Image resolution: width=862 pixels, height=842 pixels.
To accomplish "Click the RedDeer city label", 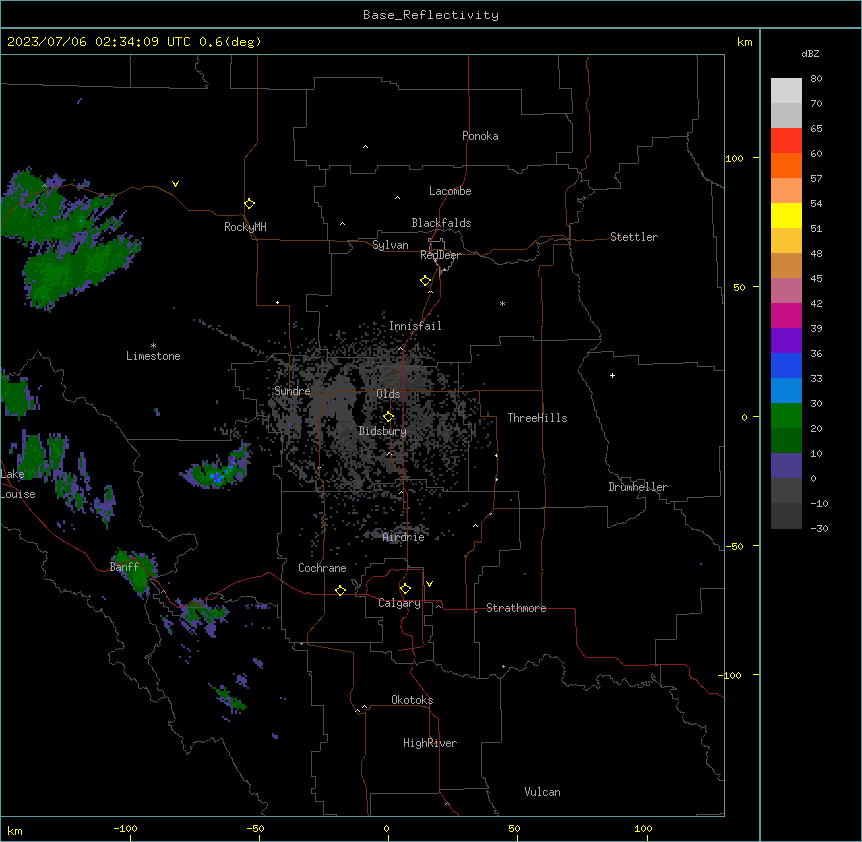I will 440,255.
